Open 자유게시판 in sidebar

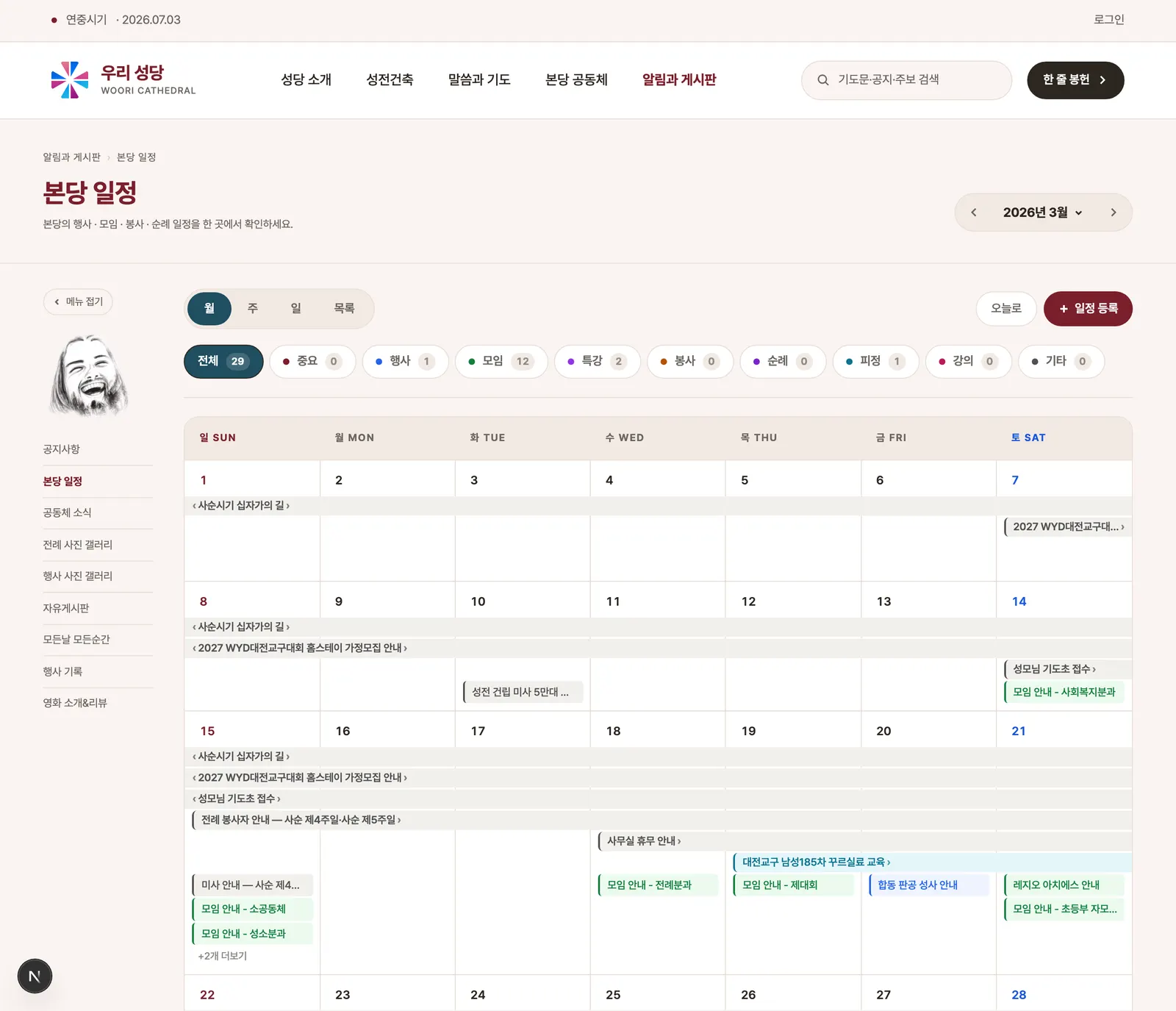pos(66,608)
